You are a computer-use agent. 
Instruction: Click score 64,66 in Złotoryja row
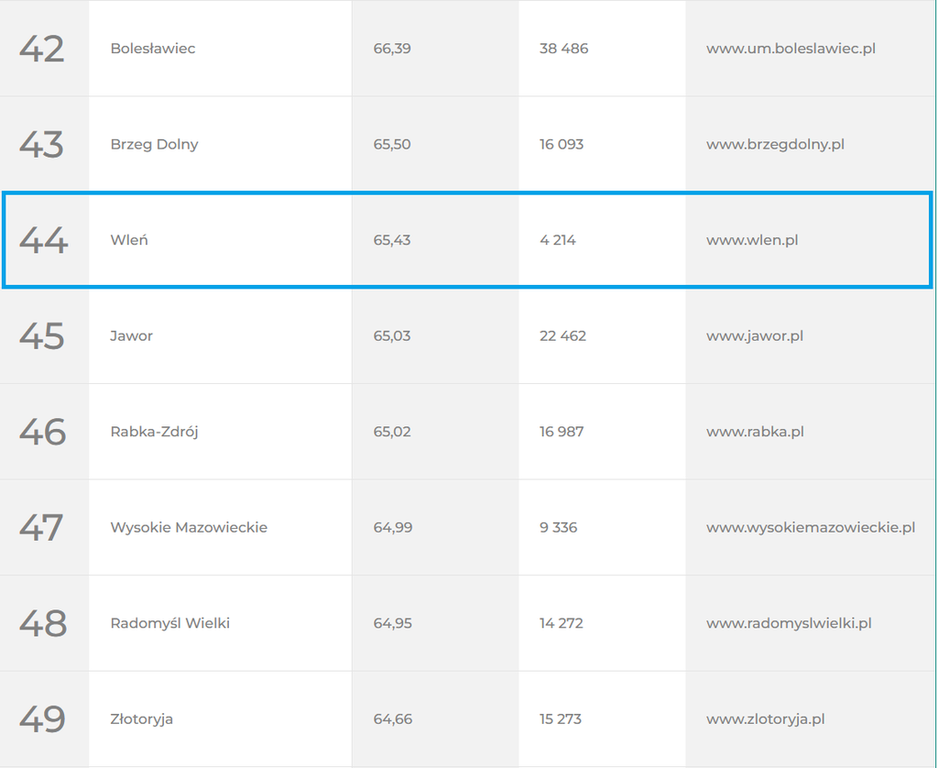coord(392,718)
